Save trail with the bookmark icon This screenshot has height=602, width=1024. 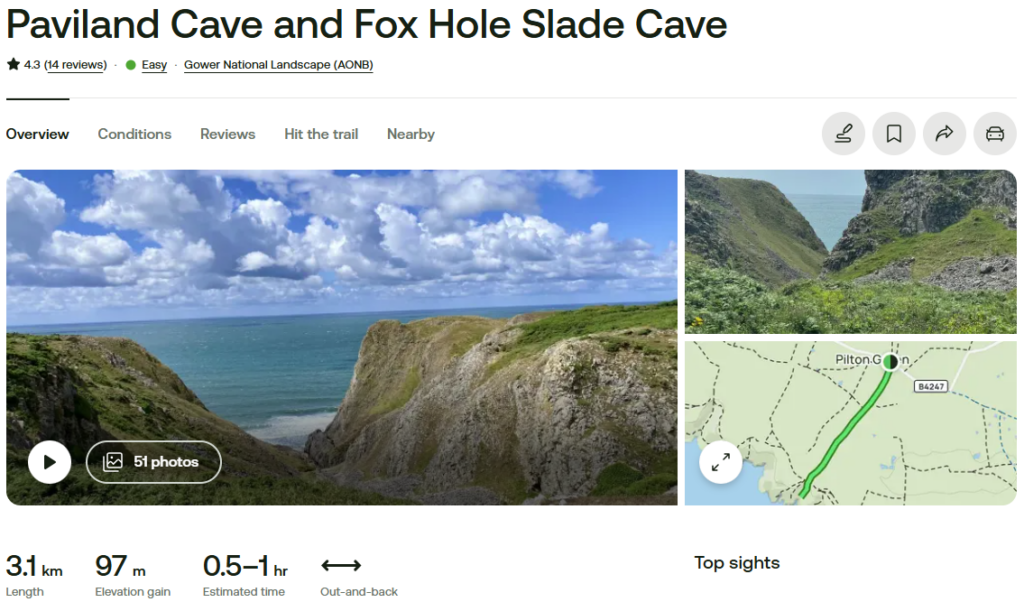click(894, 134)
